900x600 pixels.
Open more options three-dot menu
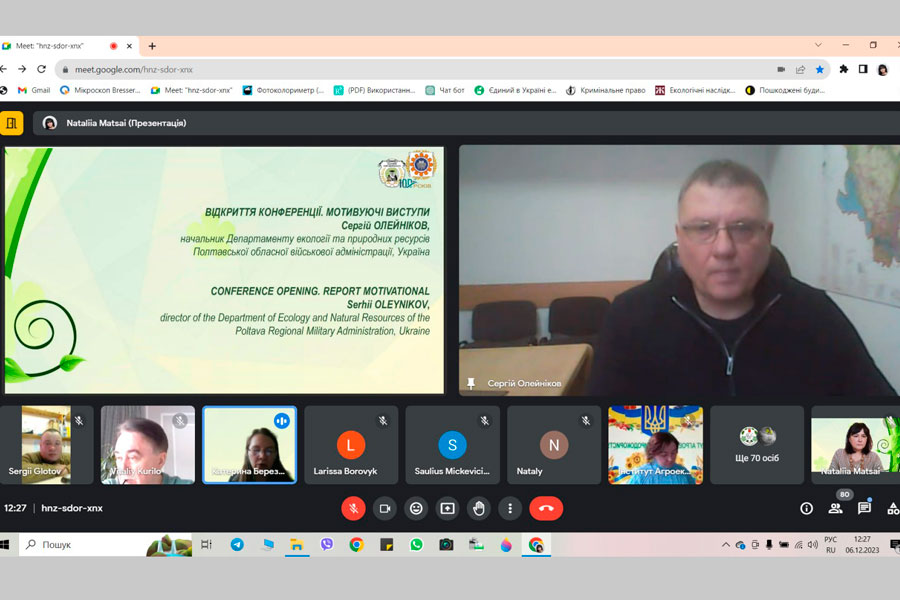coord(510,509)
